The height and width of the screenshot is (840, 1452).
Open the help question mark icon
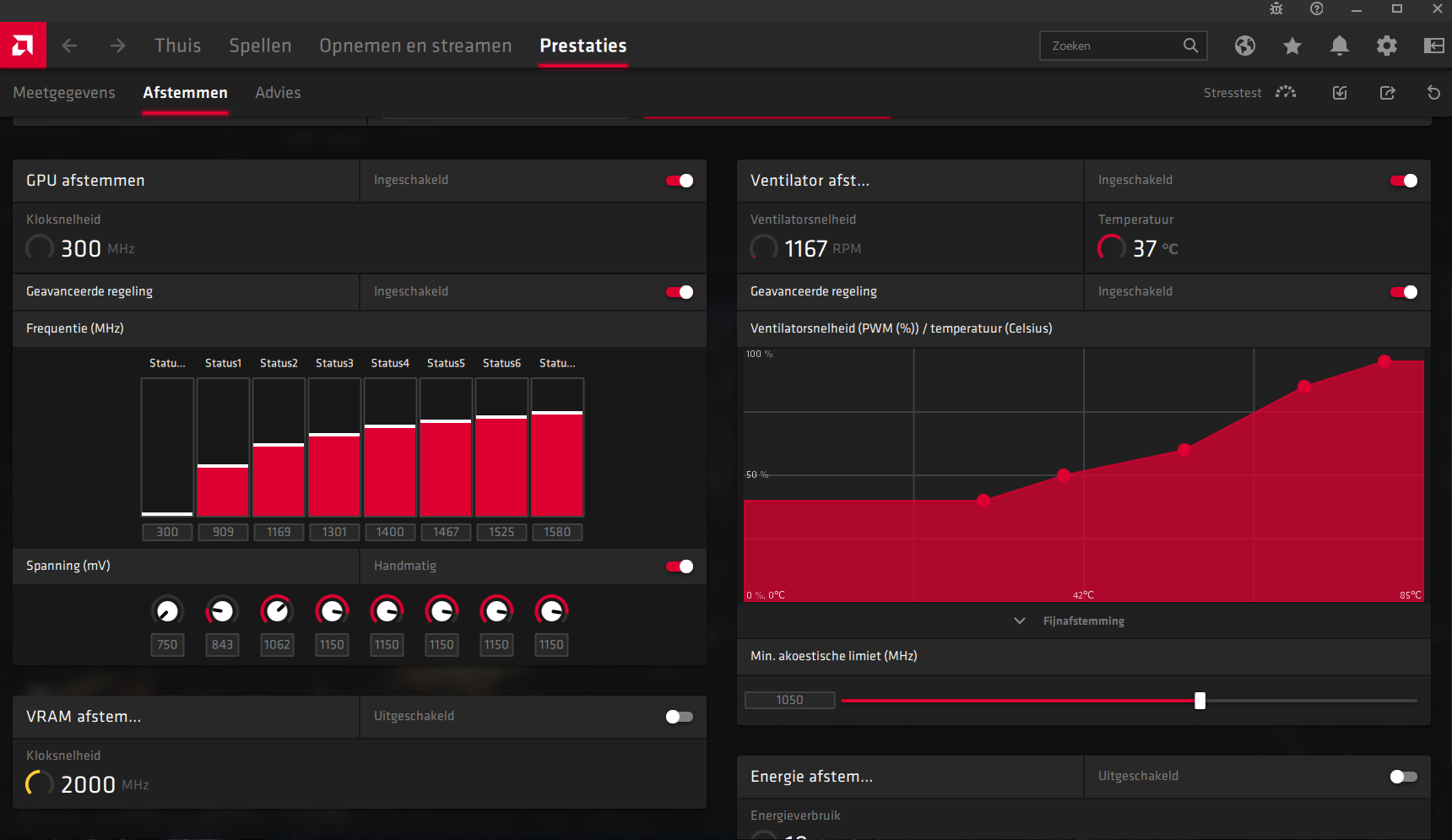coord(1316,8)
